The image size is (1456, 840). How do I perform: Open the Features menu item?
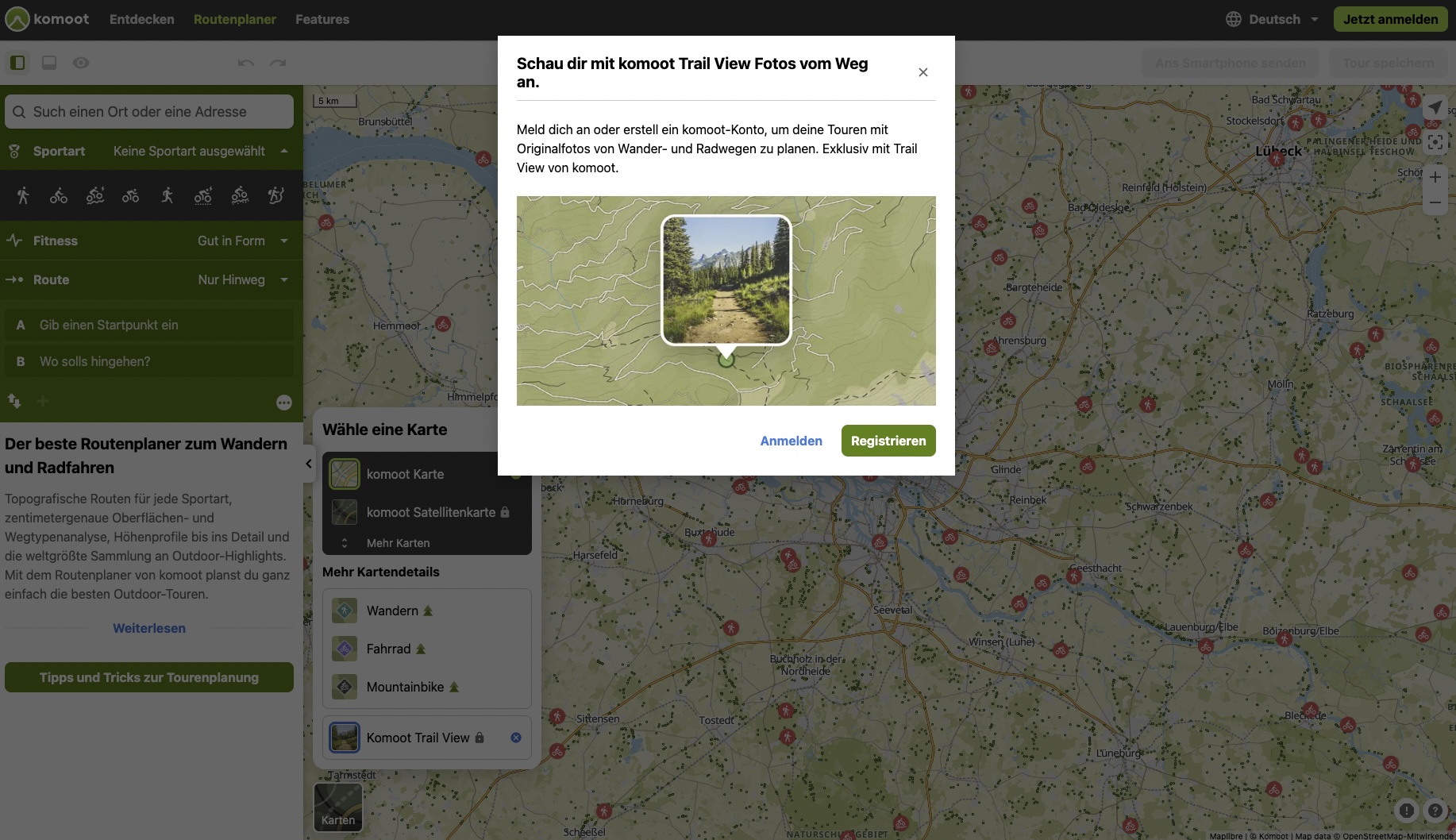[x=322, y=19]
